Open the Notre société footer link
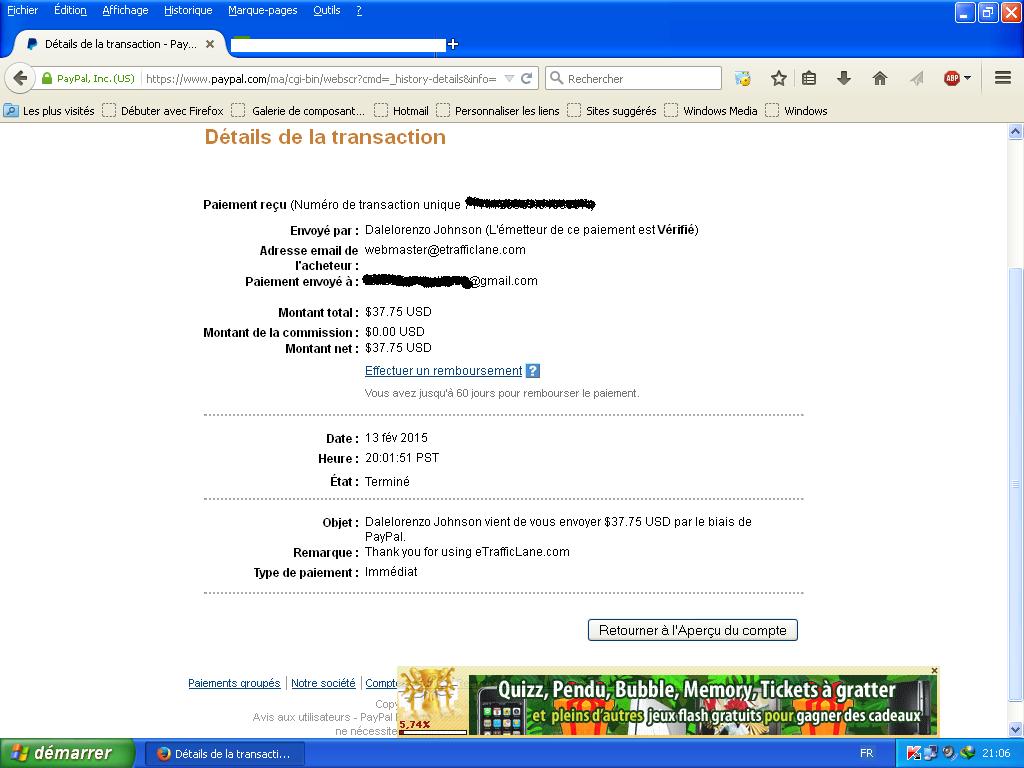This screenshot has width=1024, height=768. click(x=323, y=683)
